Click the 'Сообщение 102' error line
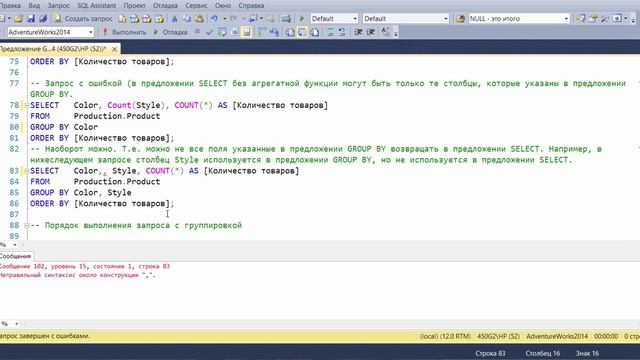 click(84, 266)
